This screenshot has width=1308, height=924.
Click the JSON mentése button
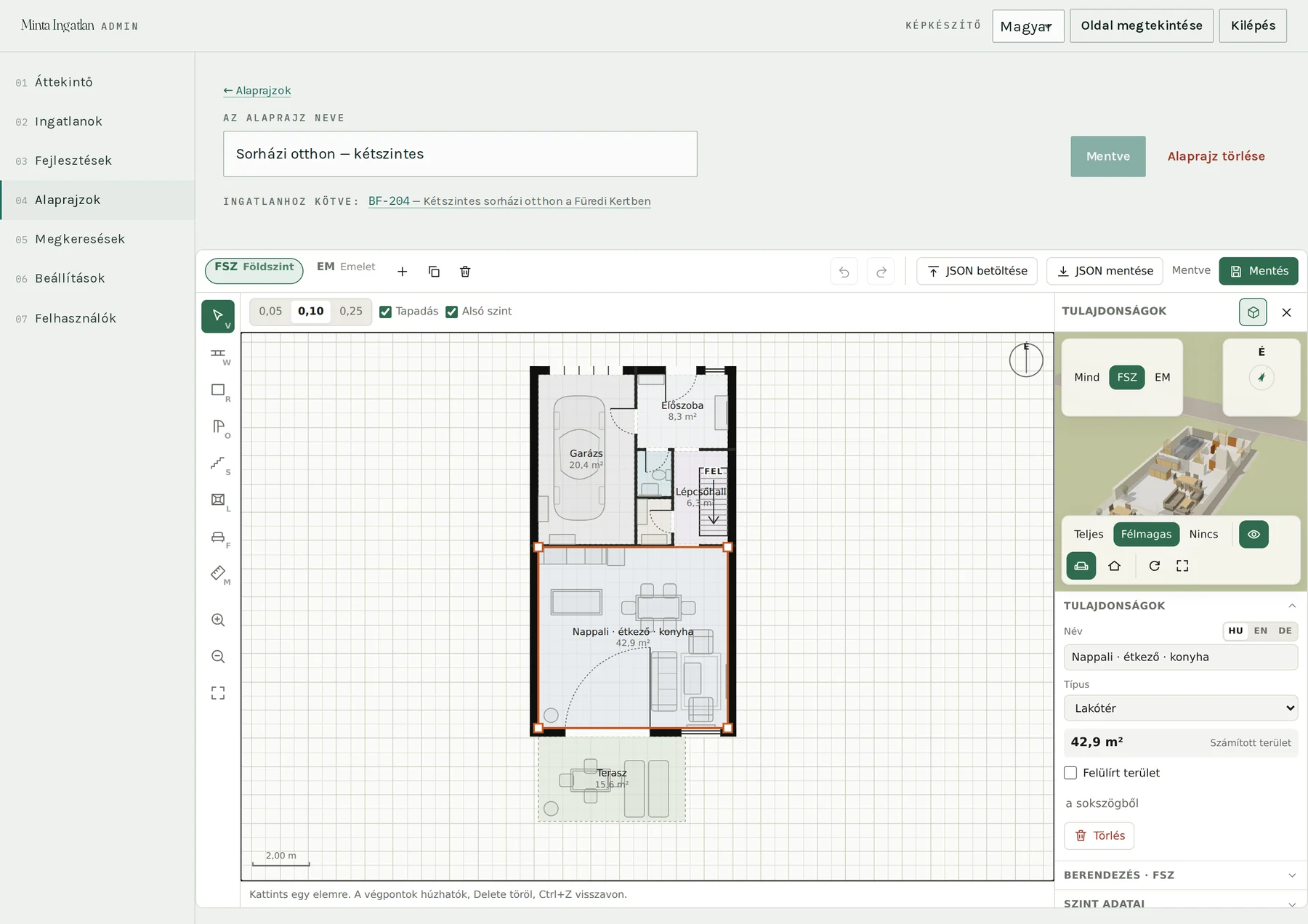(x=1105, y=271)
